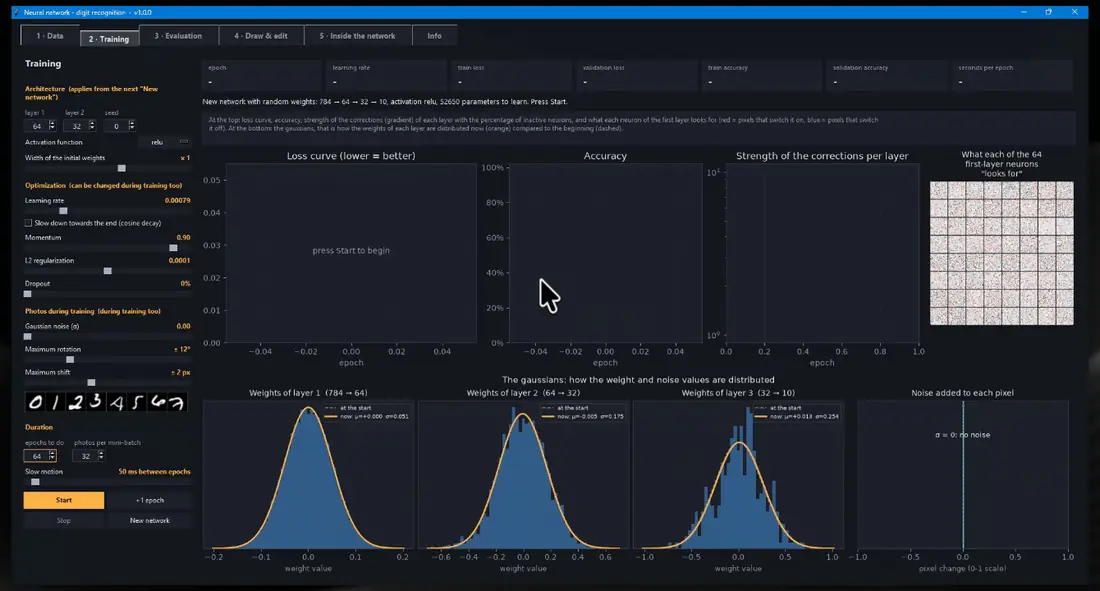Click the learning rate stat card
Screen dimensions: 1100x591
click(387, 75)
